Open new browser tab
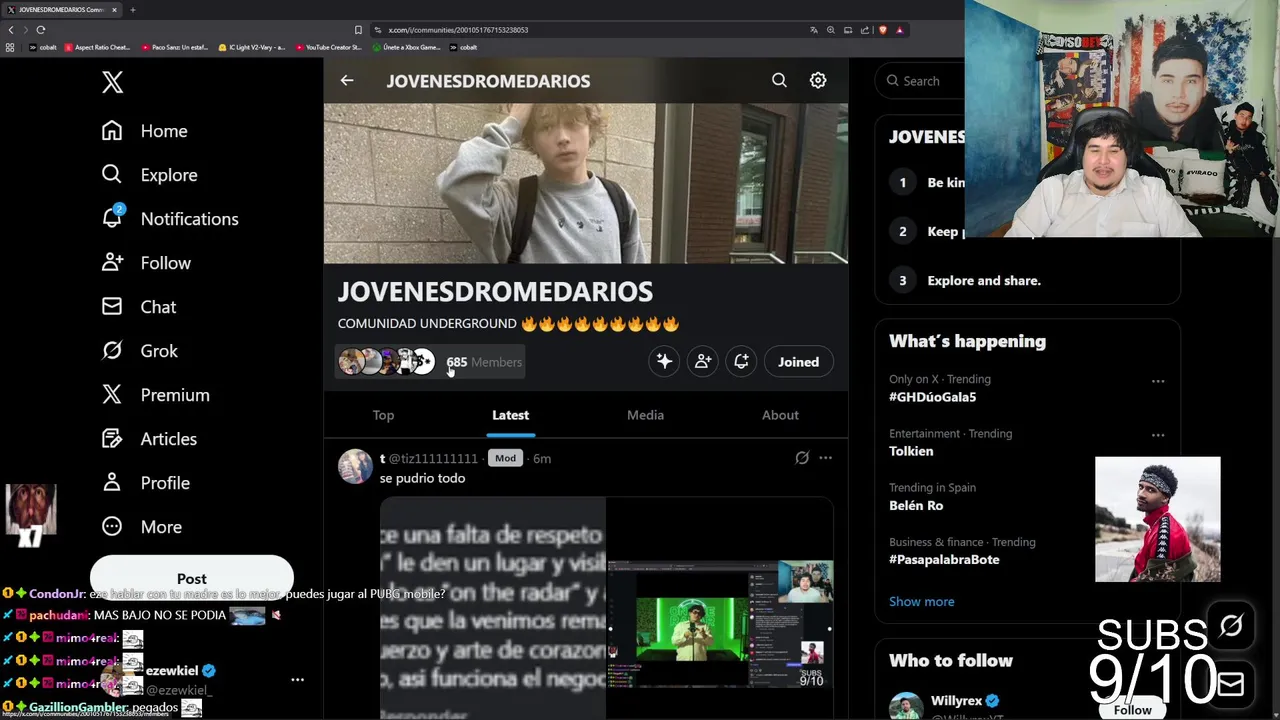 click(132, 10)
